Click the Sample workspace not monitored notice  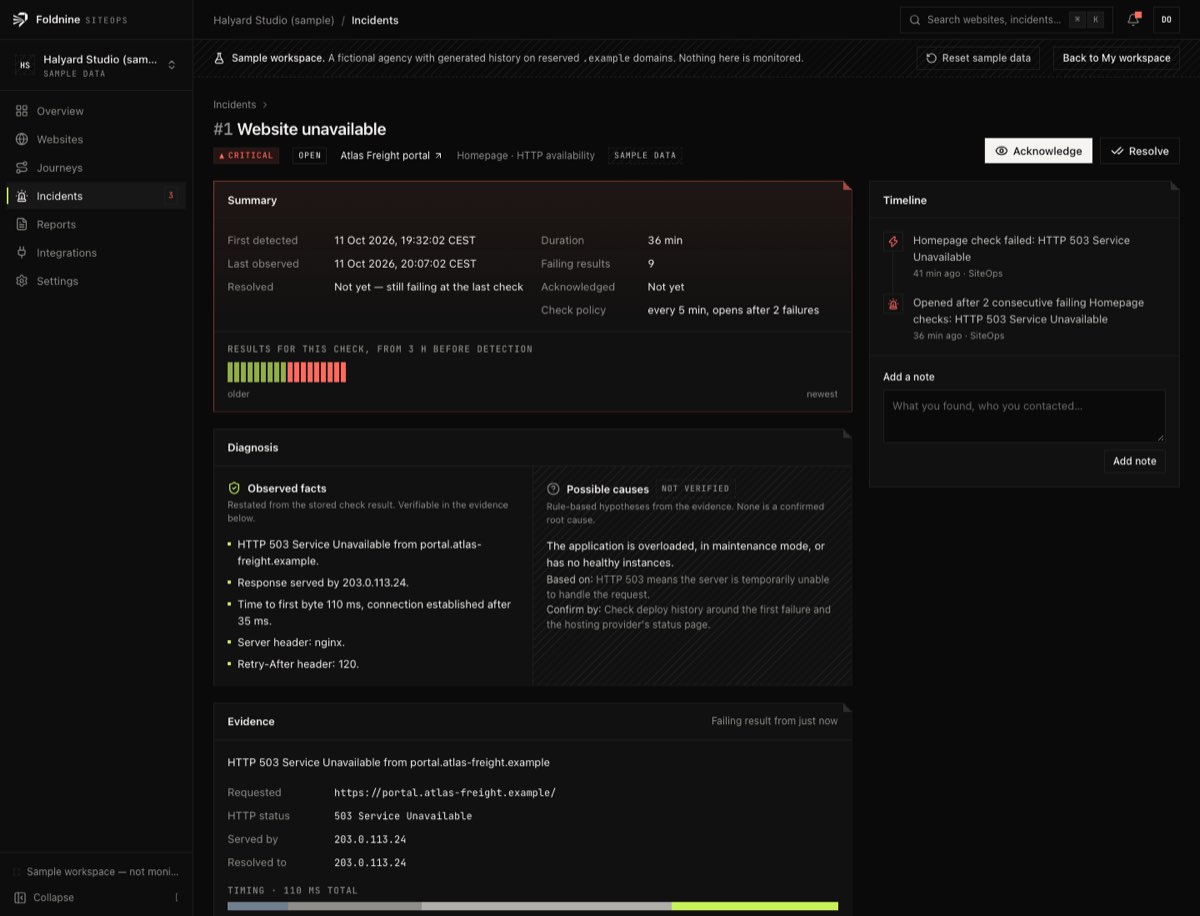(96, 872)
